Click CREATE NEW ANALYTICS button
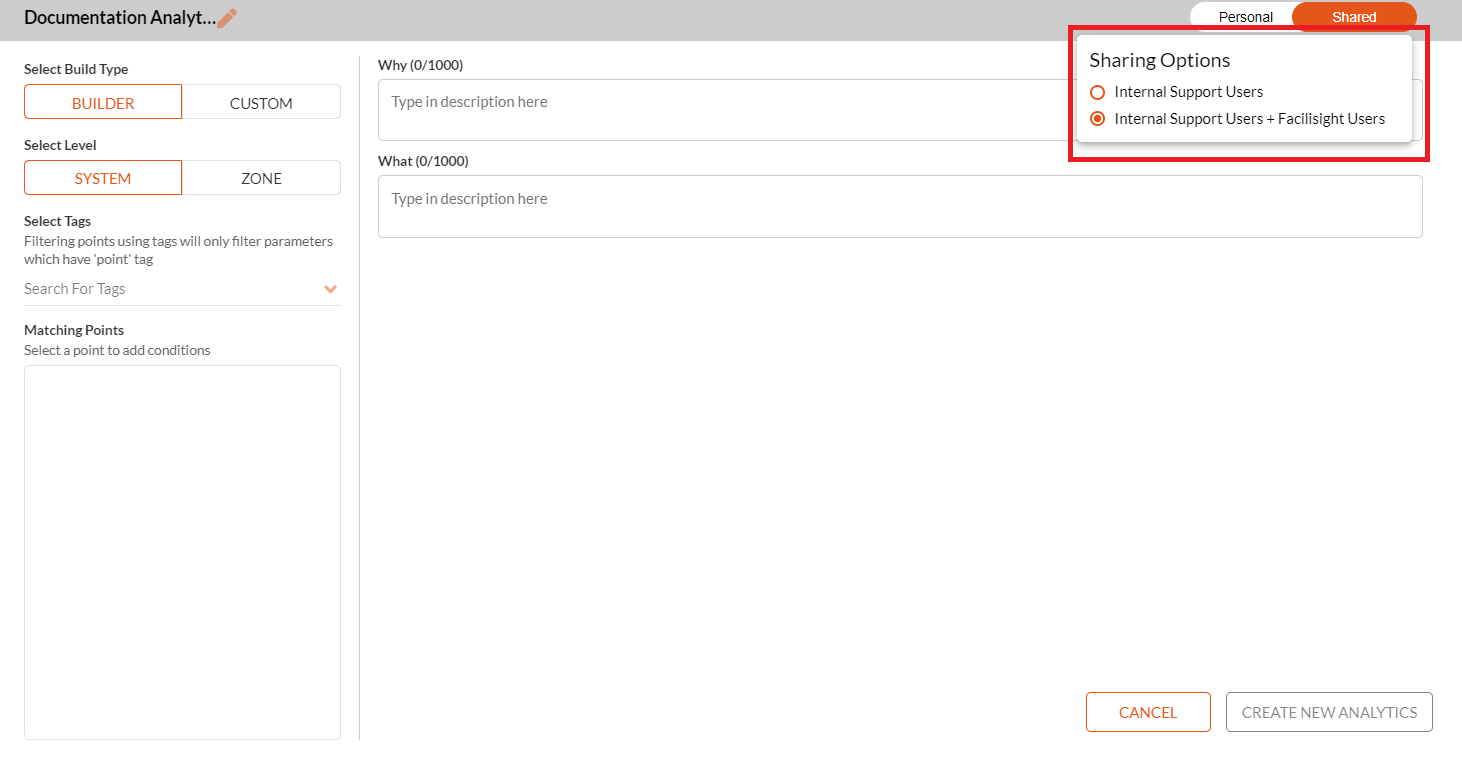 1329,712
